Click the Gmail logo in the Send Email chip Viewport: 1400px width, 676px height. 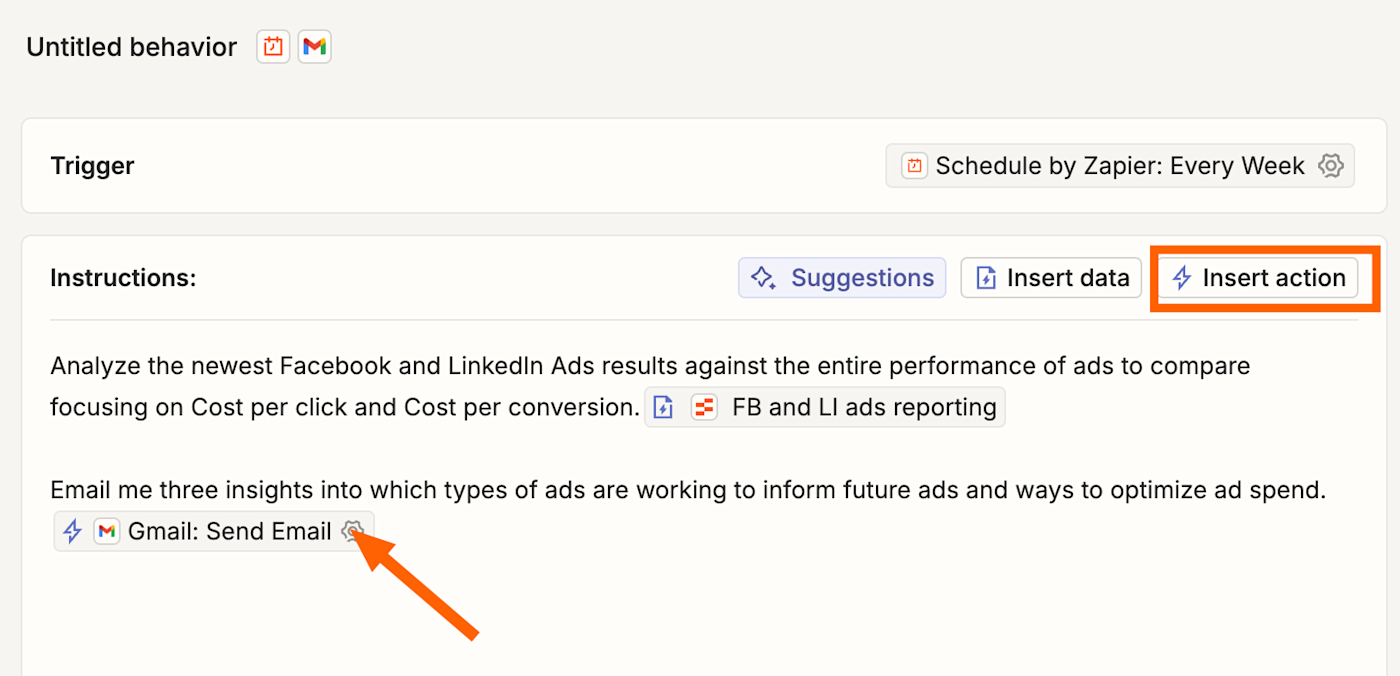pos(107,531)
